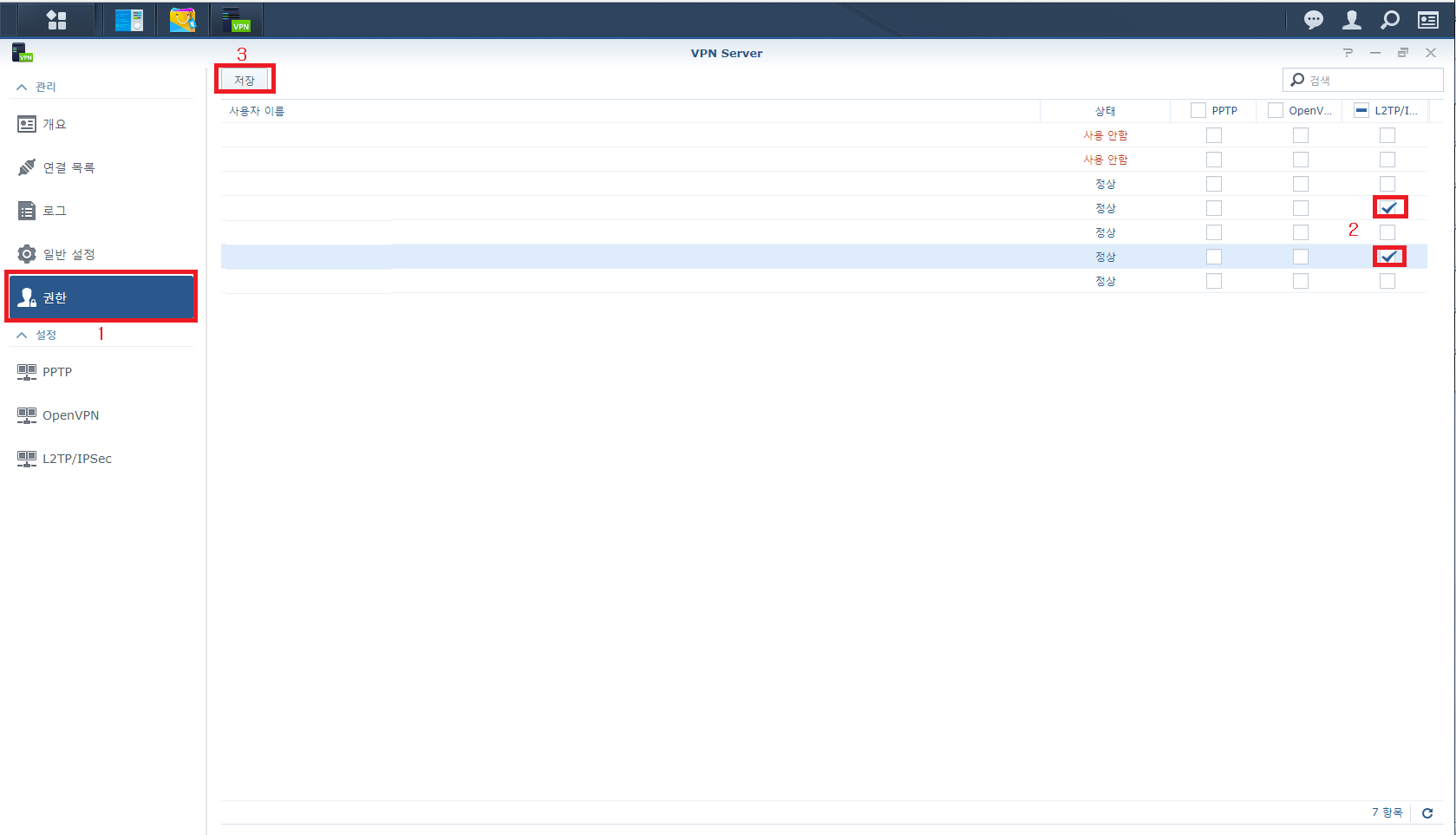
Task: Open the 개요 overview page
Action: pyautogui.click(x=101, y=124)
